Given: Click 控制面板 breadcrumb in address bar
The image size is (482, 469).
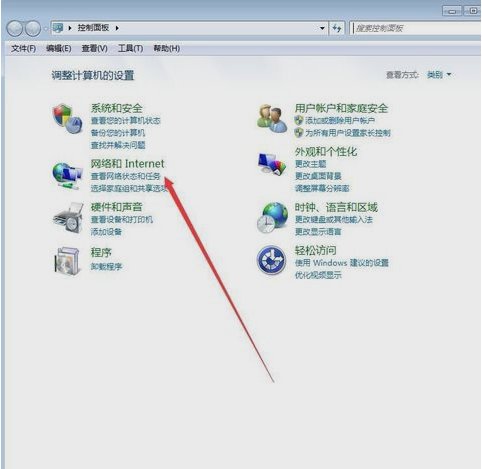Looking at the screenshot, I should (x=93, y=28).
